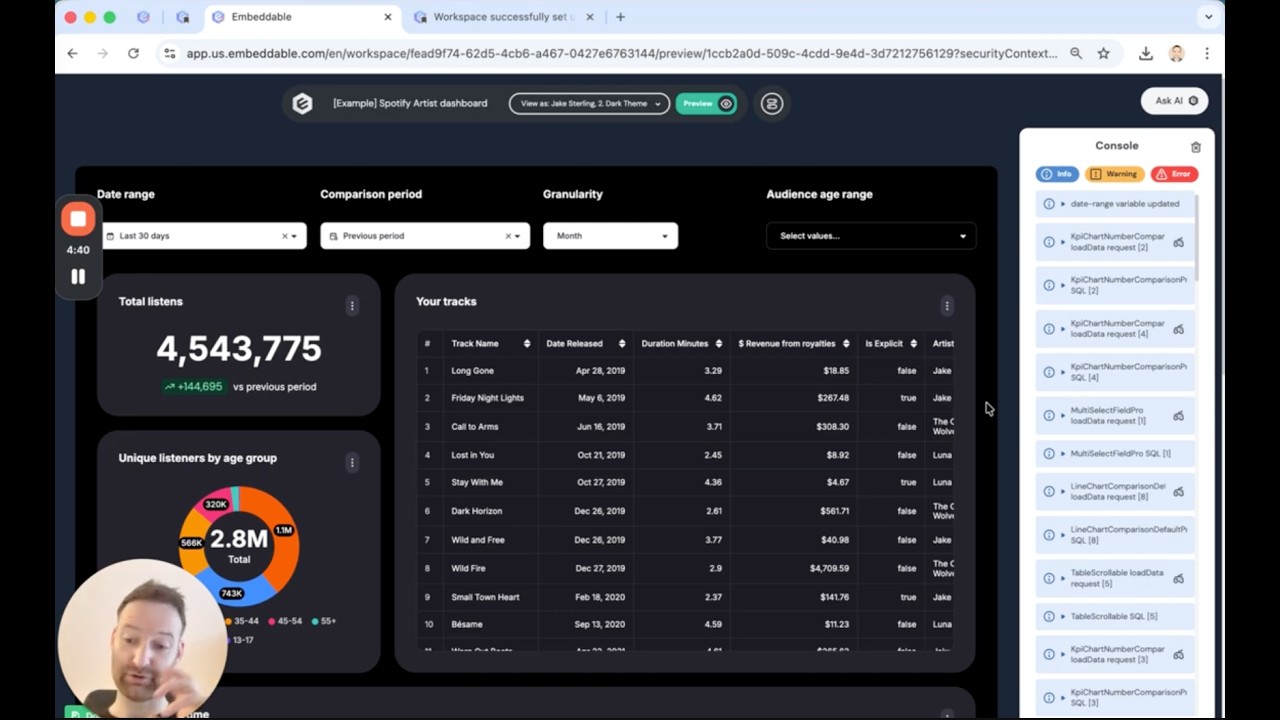
Task: Switch to the first pinned browser tab
Action: [x=143, y=17]
